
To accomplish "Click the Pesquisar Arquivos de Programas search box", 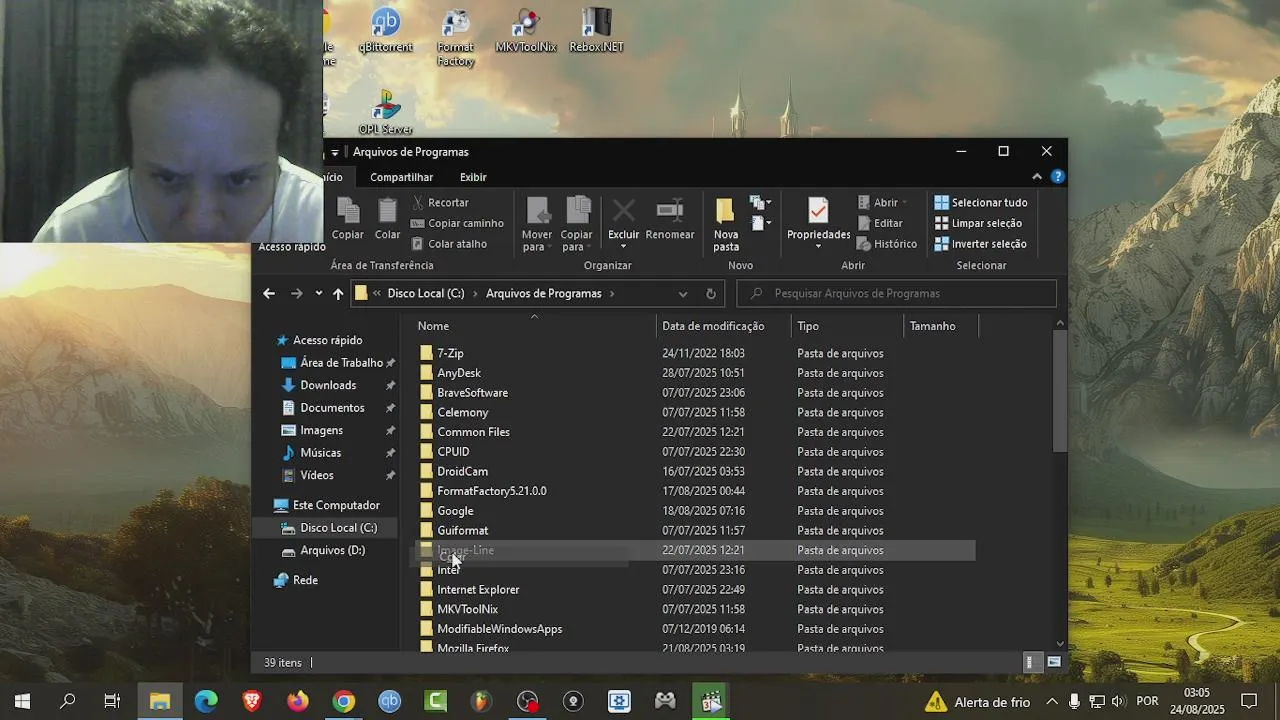I will [x=897, y=293].
